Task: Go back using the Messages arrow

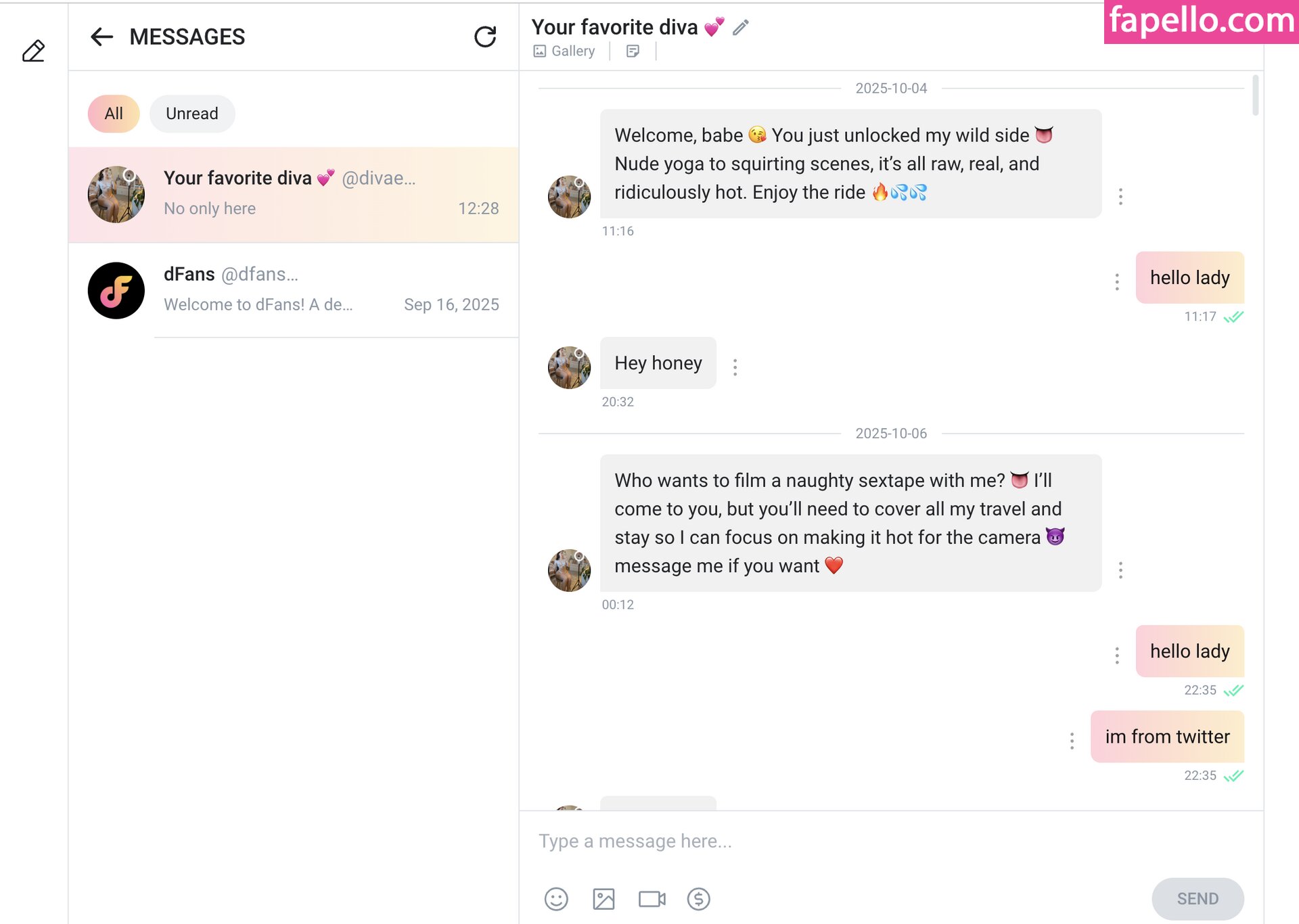Action: [101, 37]
